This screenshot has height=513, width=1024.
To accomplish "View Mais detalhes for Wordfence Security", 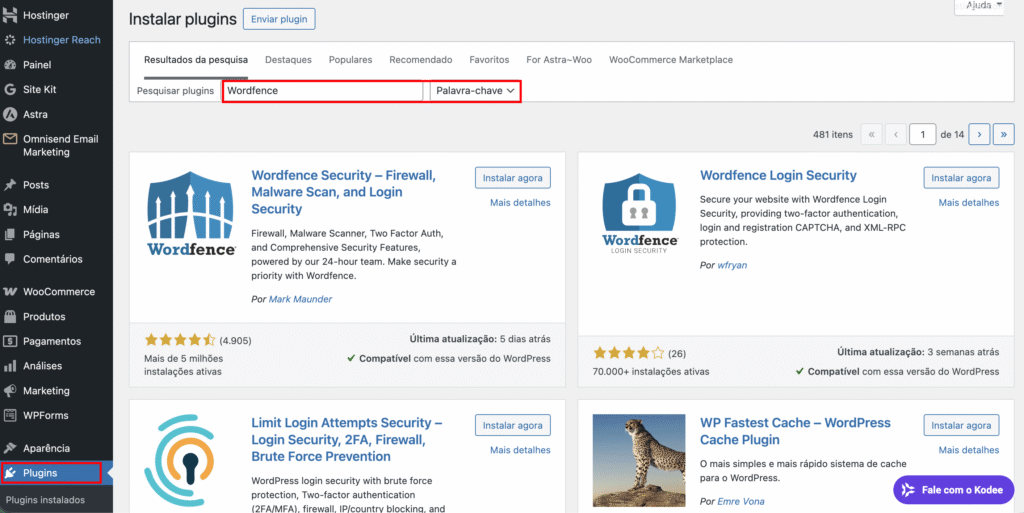I will point(520,202).
